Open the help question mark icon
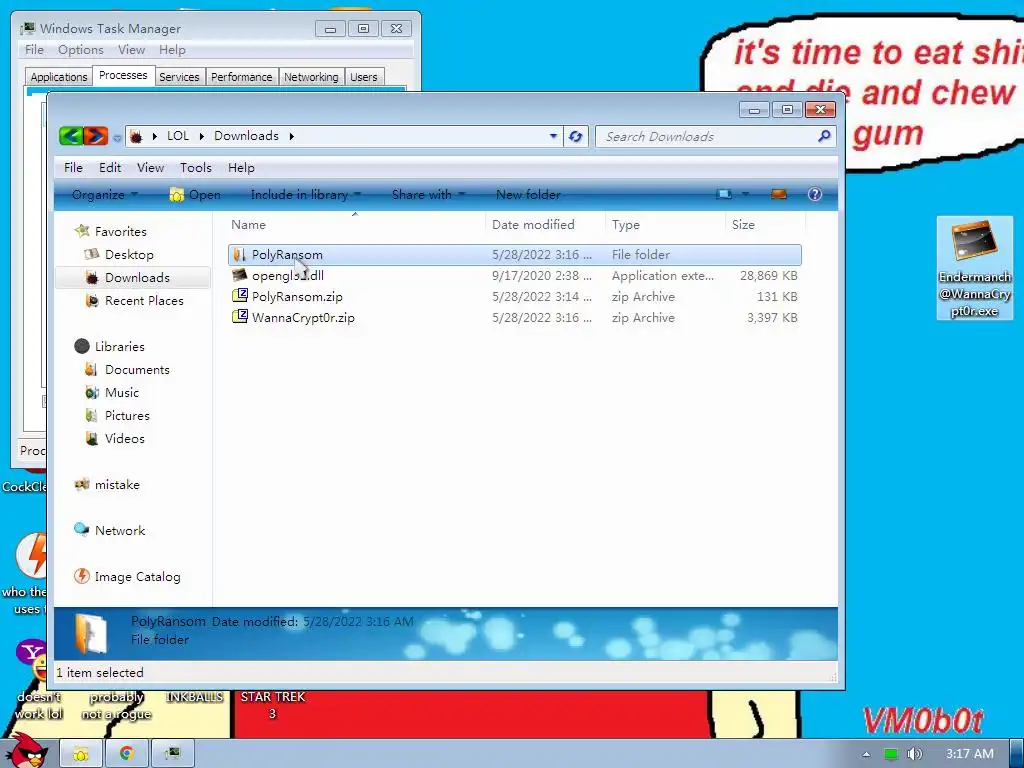Image resolution: width=1024 pixels, height=768 pixels. 814,194
